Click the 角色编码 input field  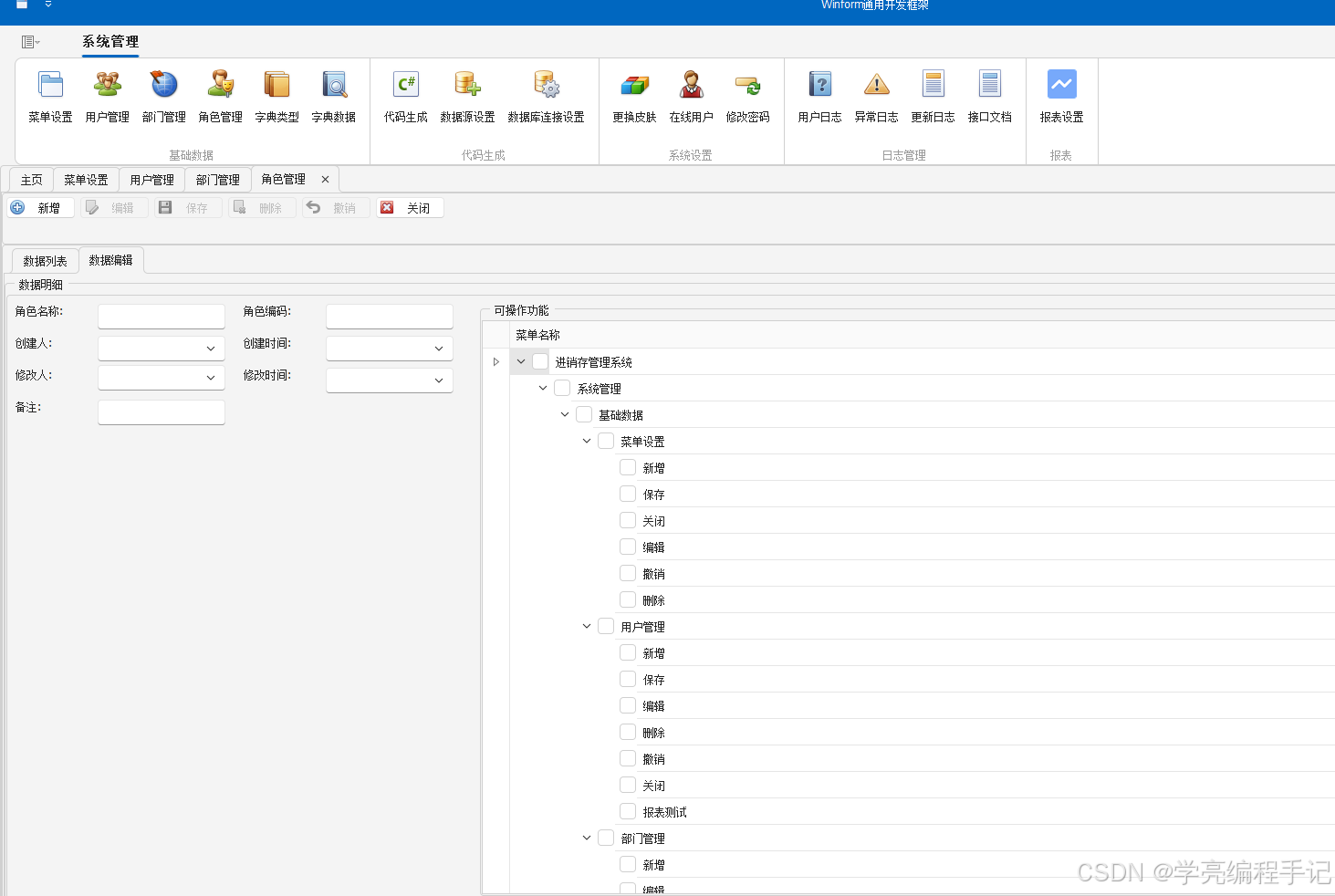(390, 317)
